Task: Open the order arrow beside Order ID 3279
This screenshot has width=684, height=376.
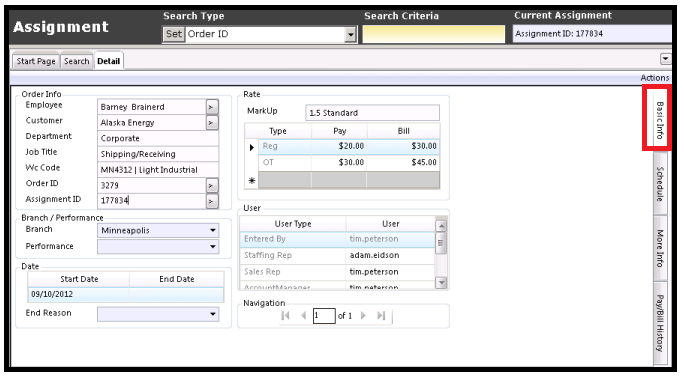Action: (x=212, y=186)
